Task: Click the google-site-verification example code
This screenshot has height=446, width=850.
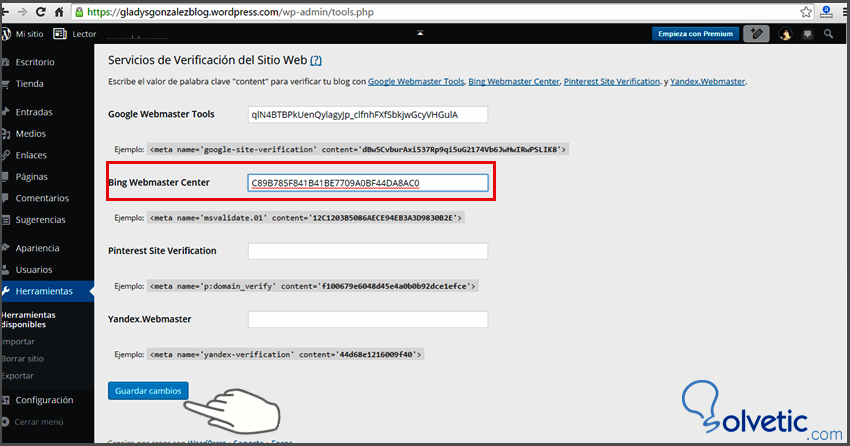Action: click(x=358, y=149)
